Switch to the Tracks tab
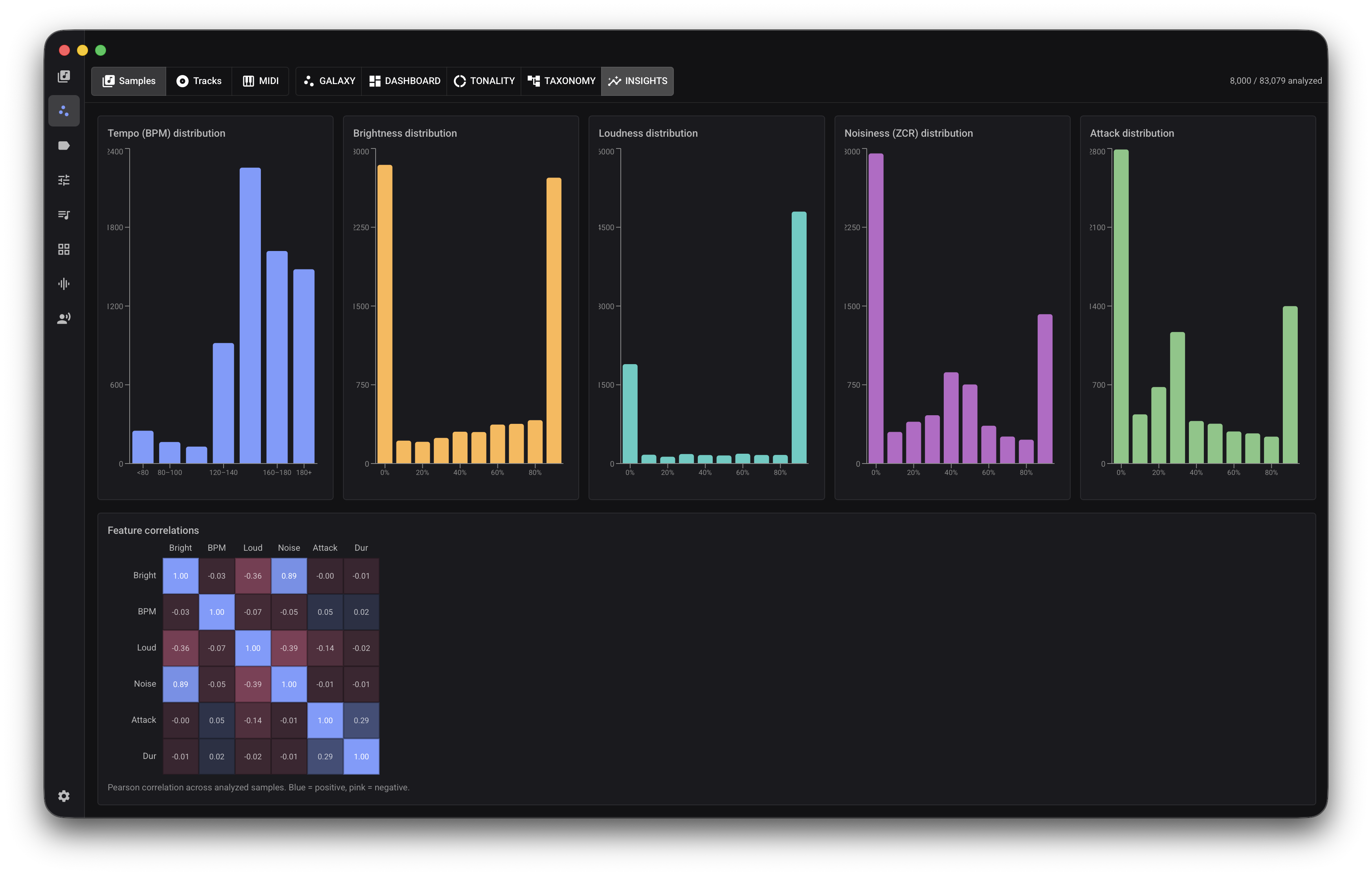The height and width of the screenshot is (876, 1372). [199, 81]
